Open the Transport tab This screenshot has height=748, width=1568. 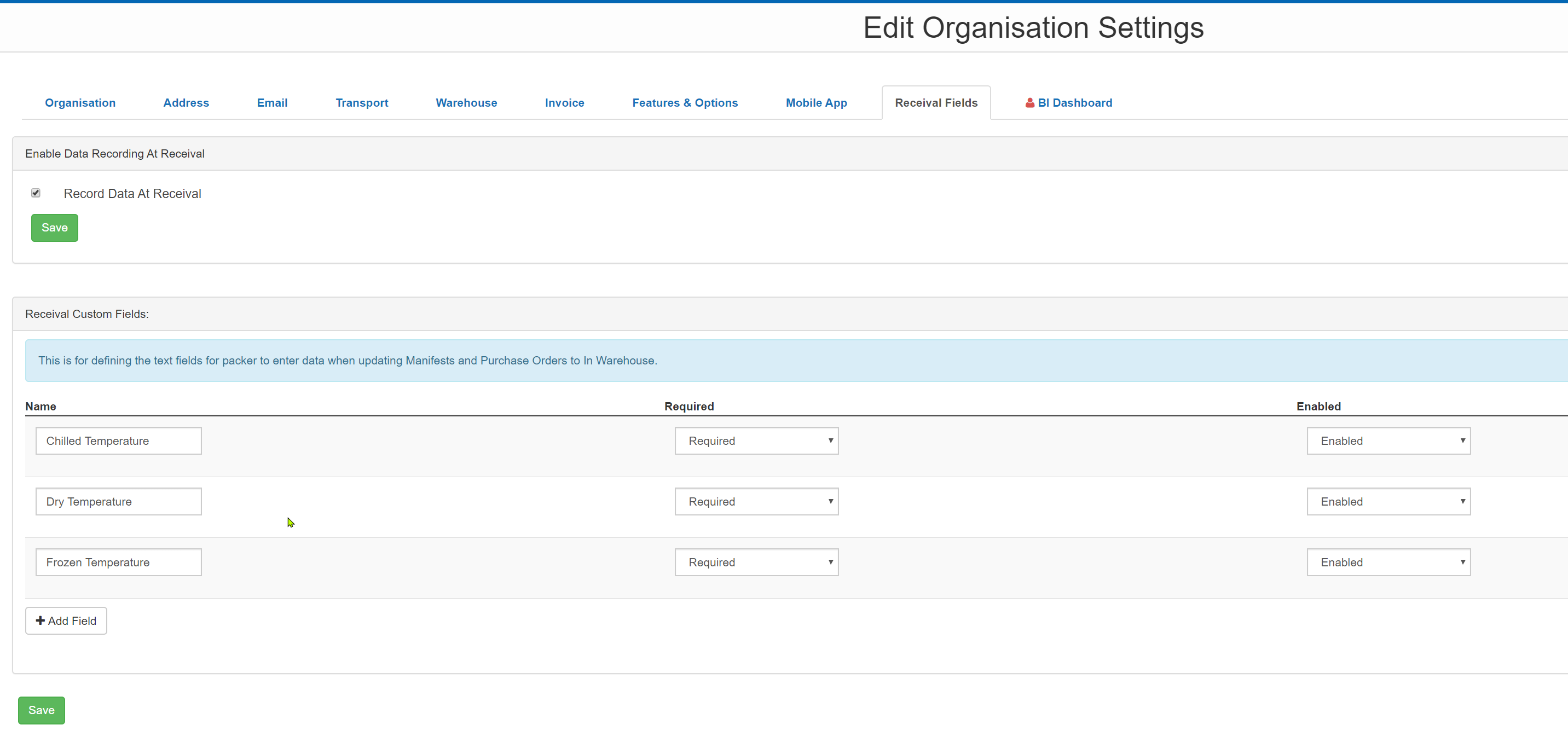click(362, 103)
